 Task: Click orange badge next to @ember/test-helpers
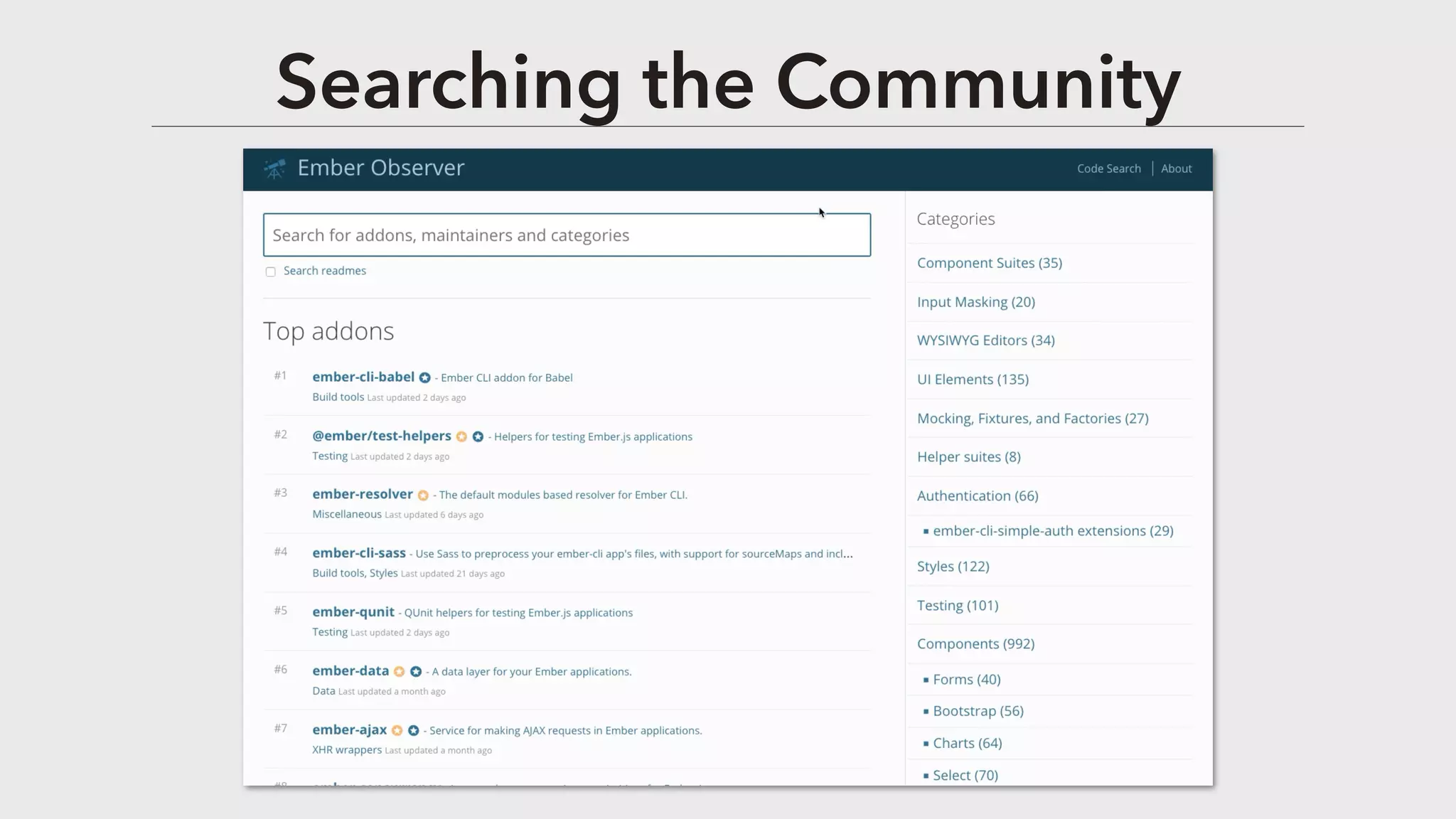pyautogui.click(x=461, y=437)
